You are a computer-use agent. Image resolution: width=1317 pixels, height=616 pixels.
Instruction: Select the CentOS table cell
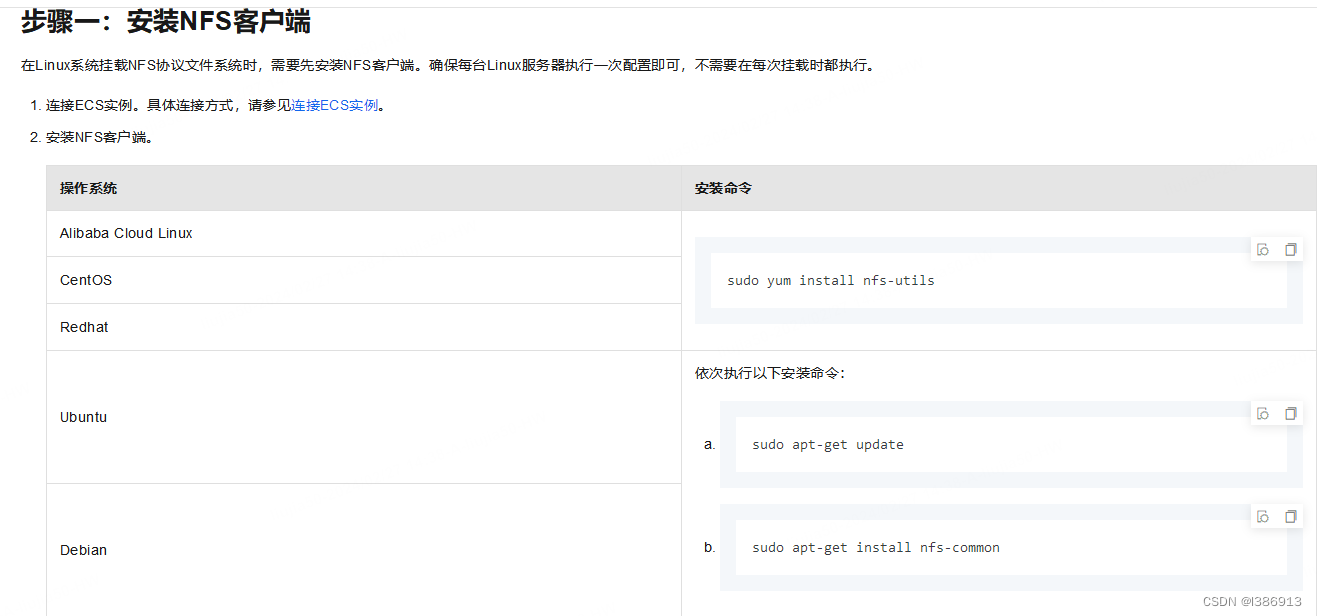pos(364,280)
